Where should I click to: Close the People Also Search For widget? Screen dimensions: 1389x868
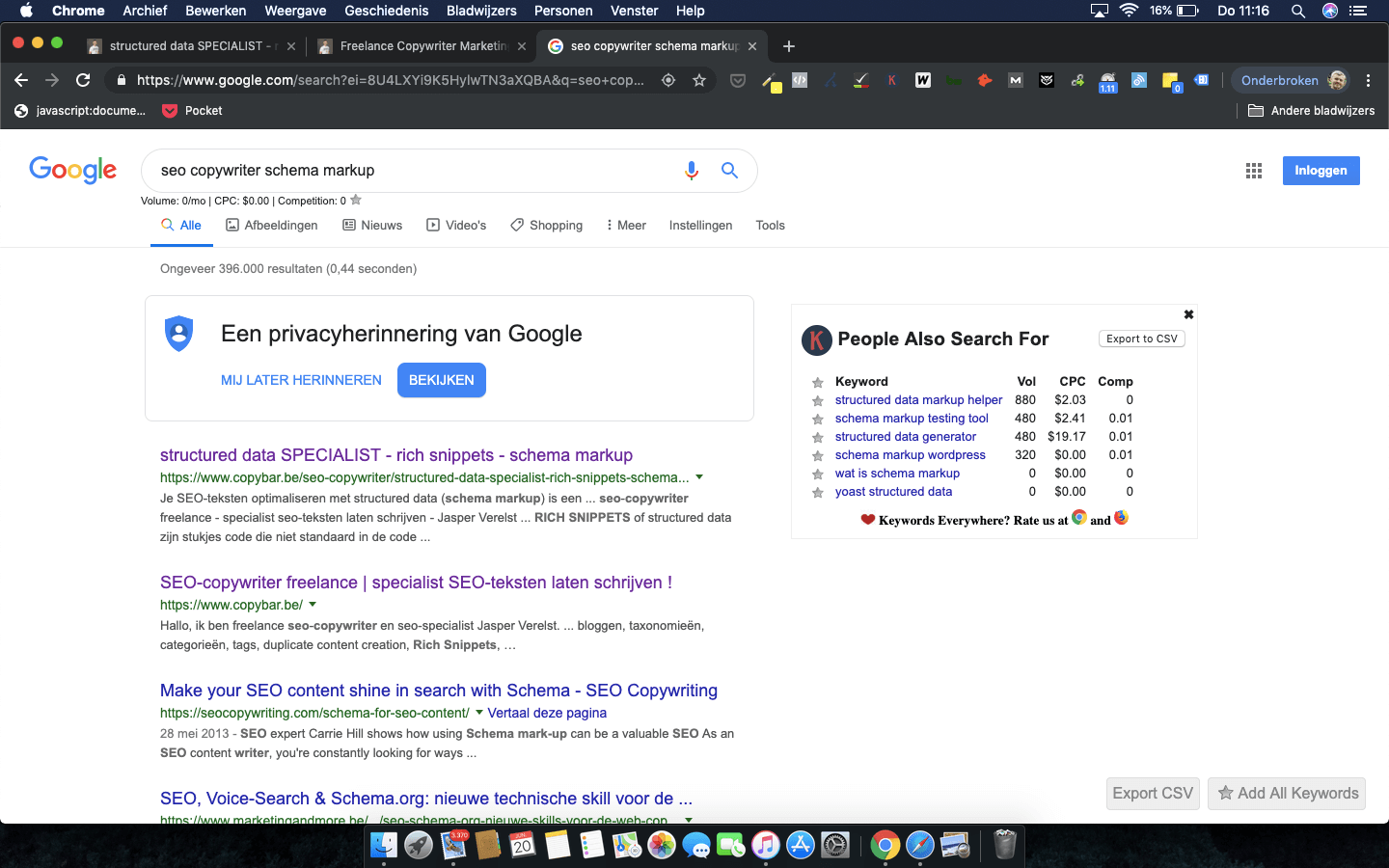click(x=1188, y=314)
